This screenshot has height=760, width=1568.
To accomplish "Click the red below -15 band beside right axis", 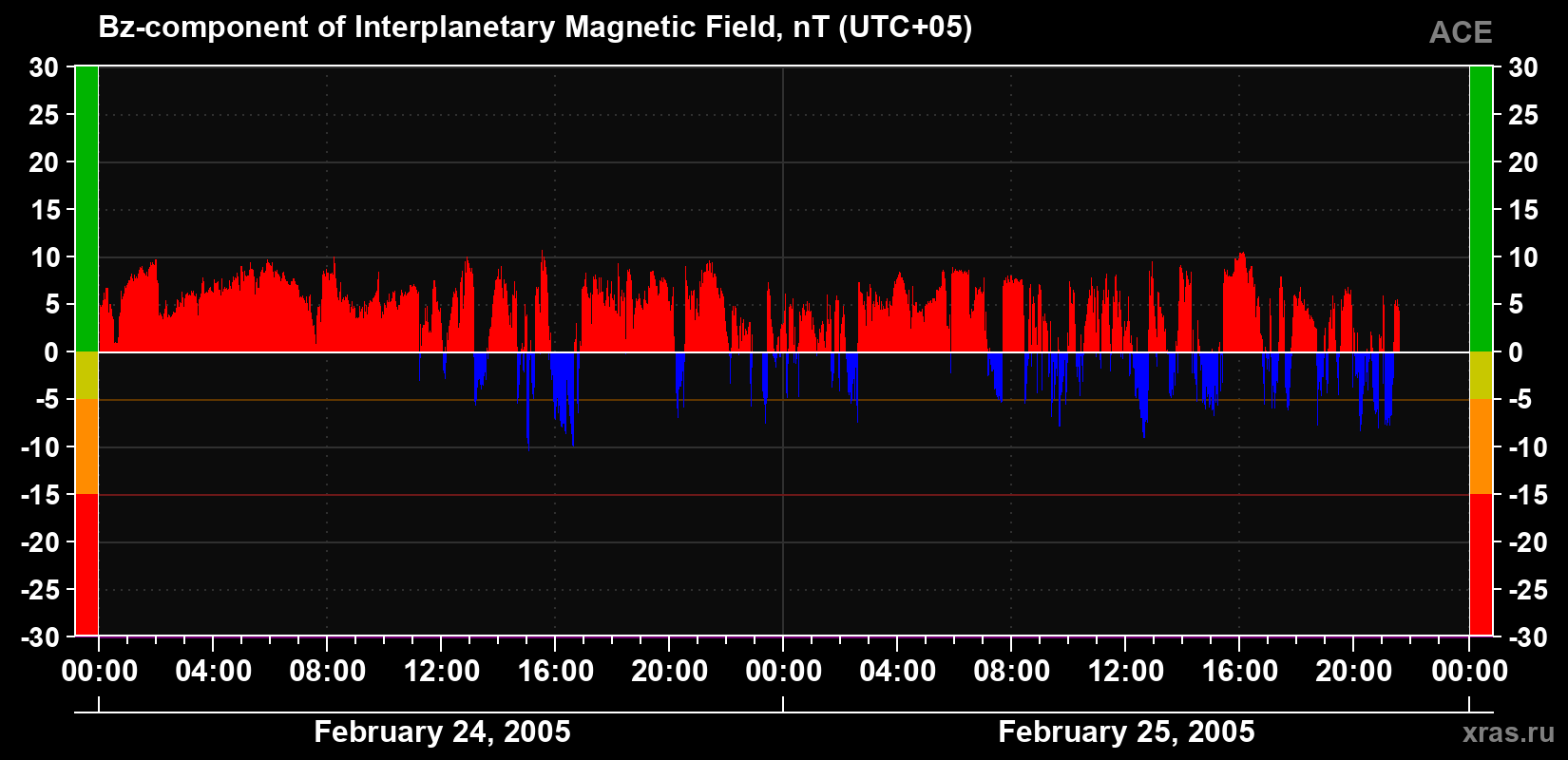I will click(x=1481, y=564).
